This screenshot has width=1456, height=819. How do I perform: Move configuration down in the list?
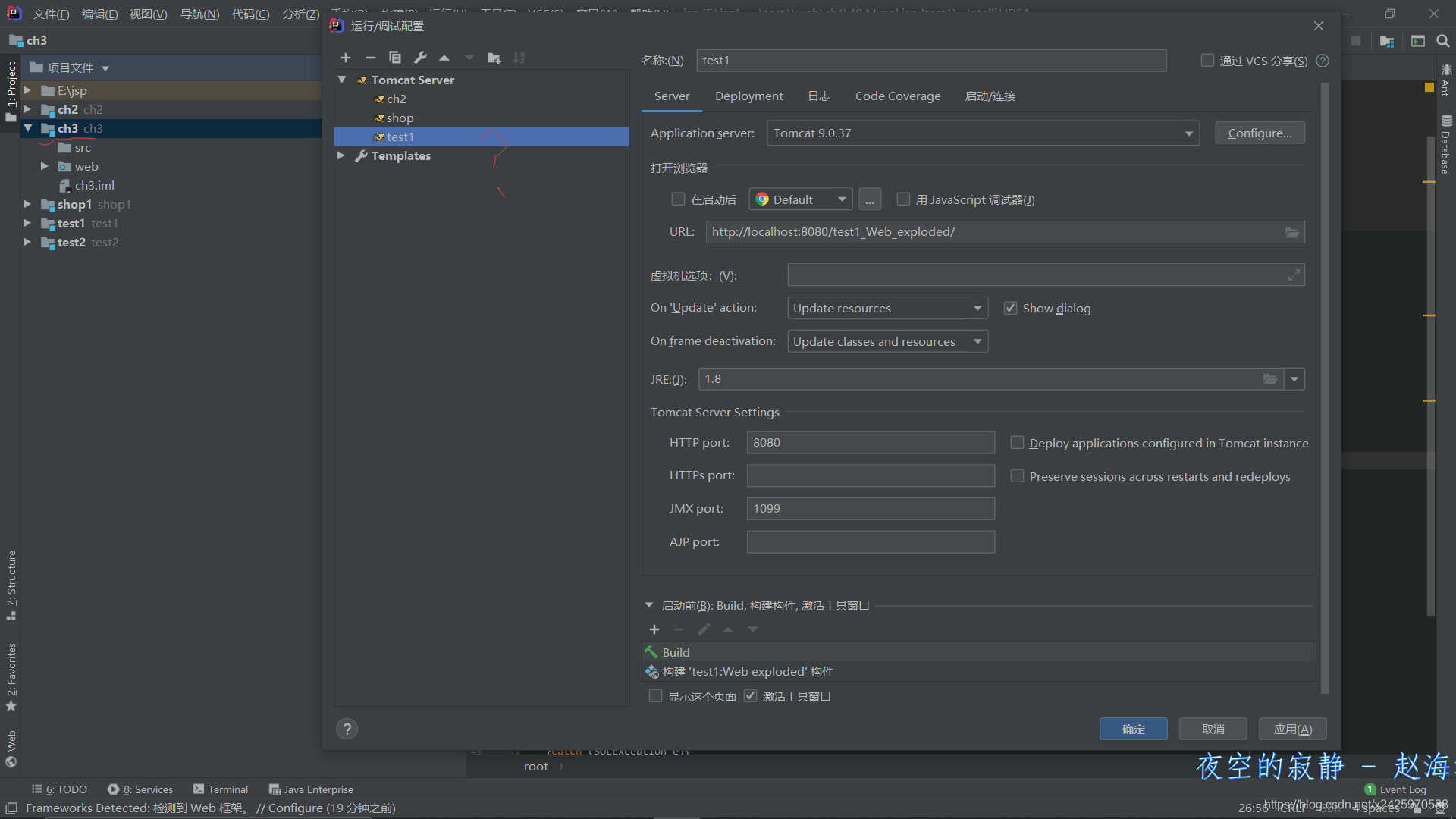pos(469,58)
